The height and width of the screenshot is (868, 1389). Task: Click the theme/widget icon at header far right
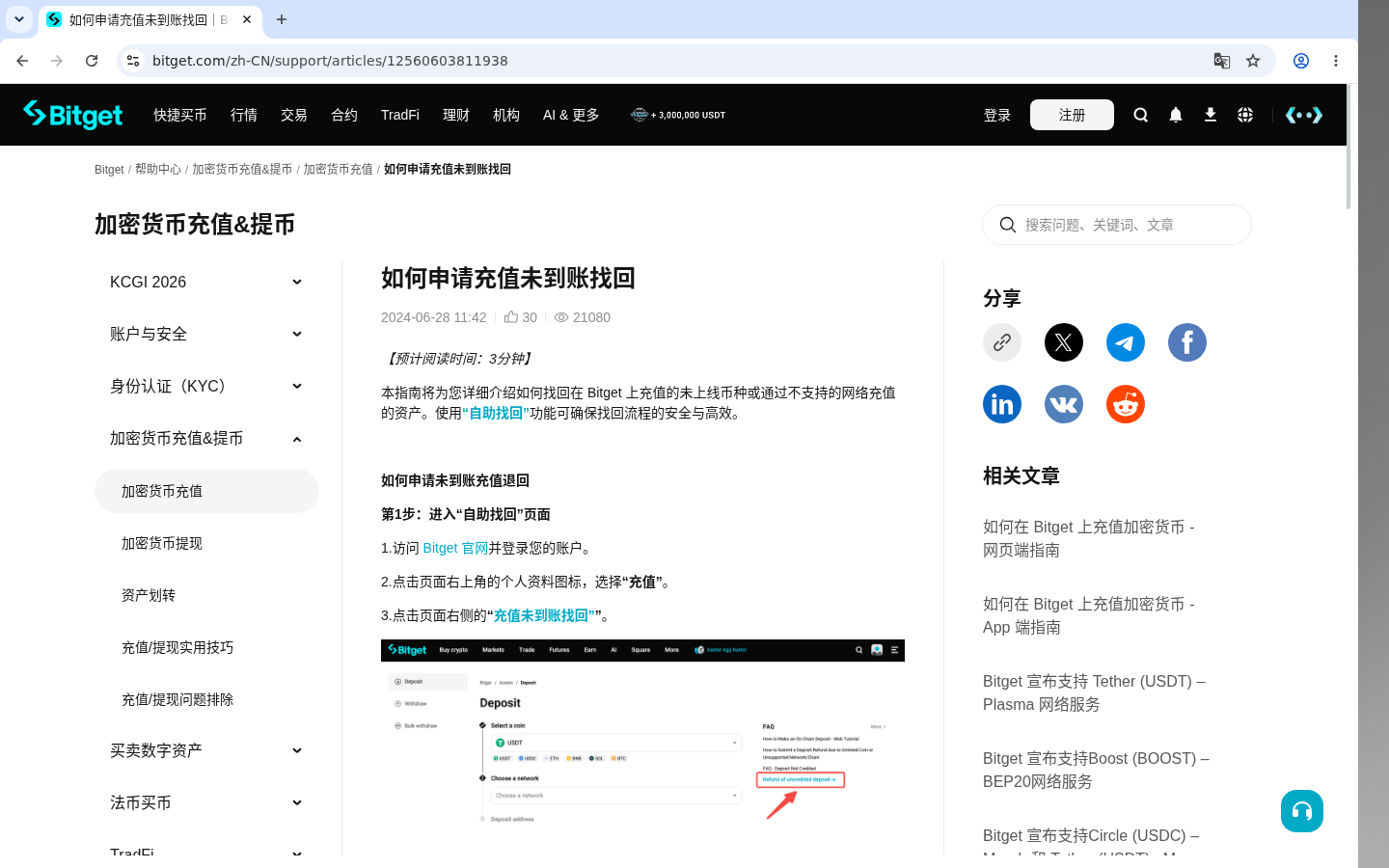[1304, 115]
